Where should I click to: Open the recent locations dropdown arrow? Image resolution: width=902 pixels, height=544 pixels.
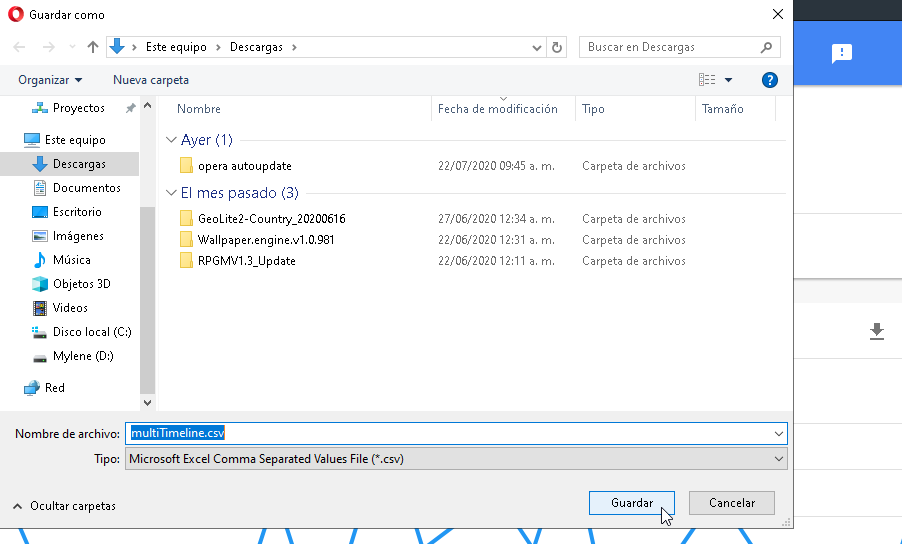click(x=72, y=47)
